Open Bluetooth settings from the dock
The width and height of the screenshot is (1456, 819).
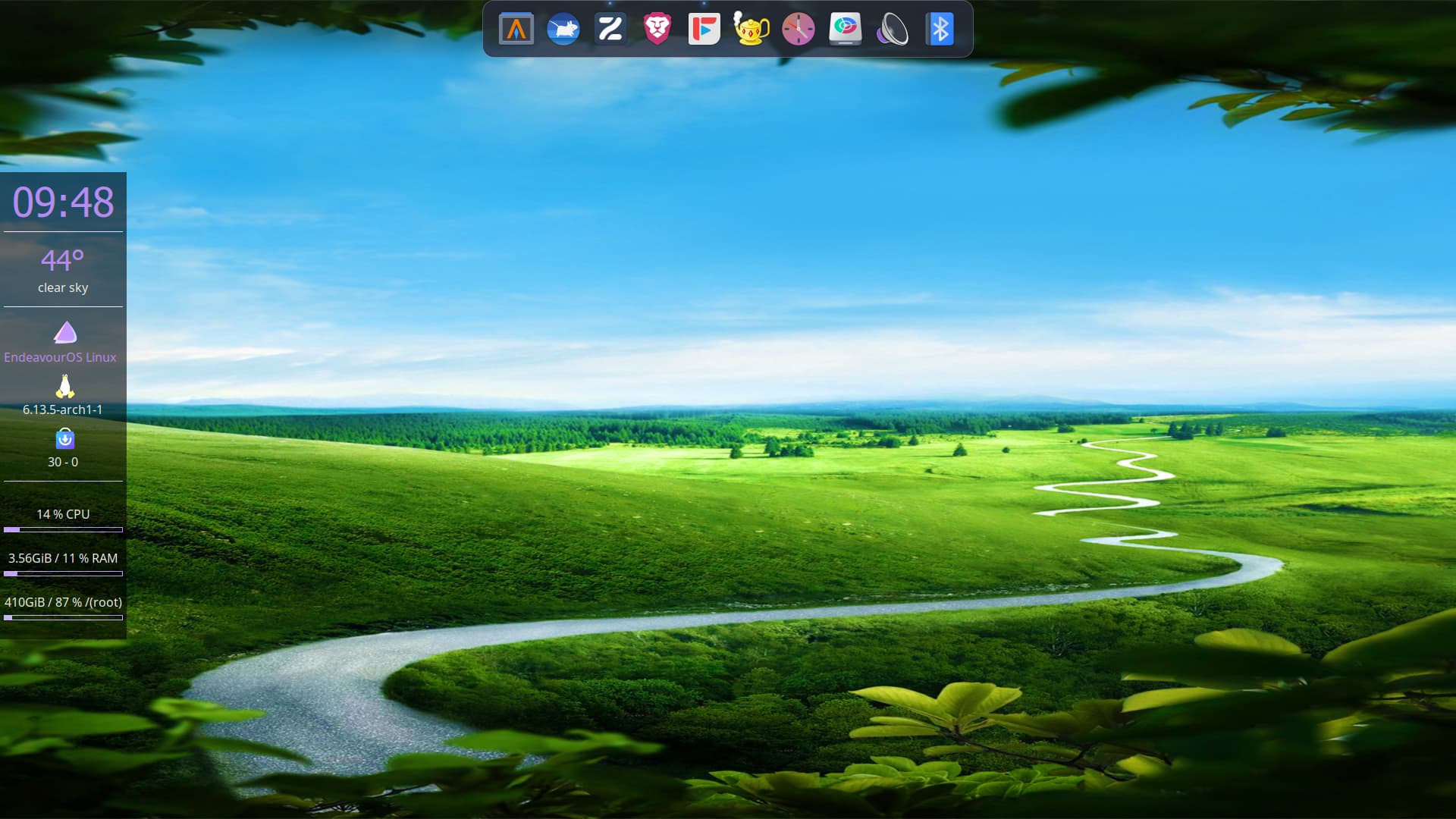(940, 29)
